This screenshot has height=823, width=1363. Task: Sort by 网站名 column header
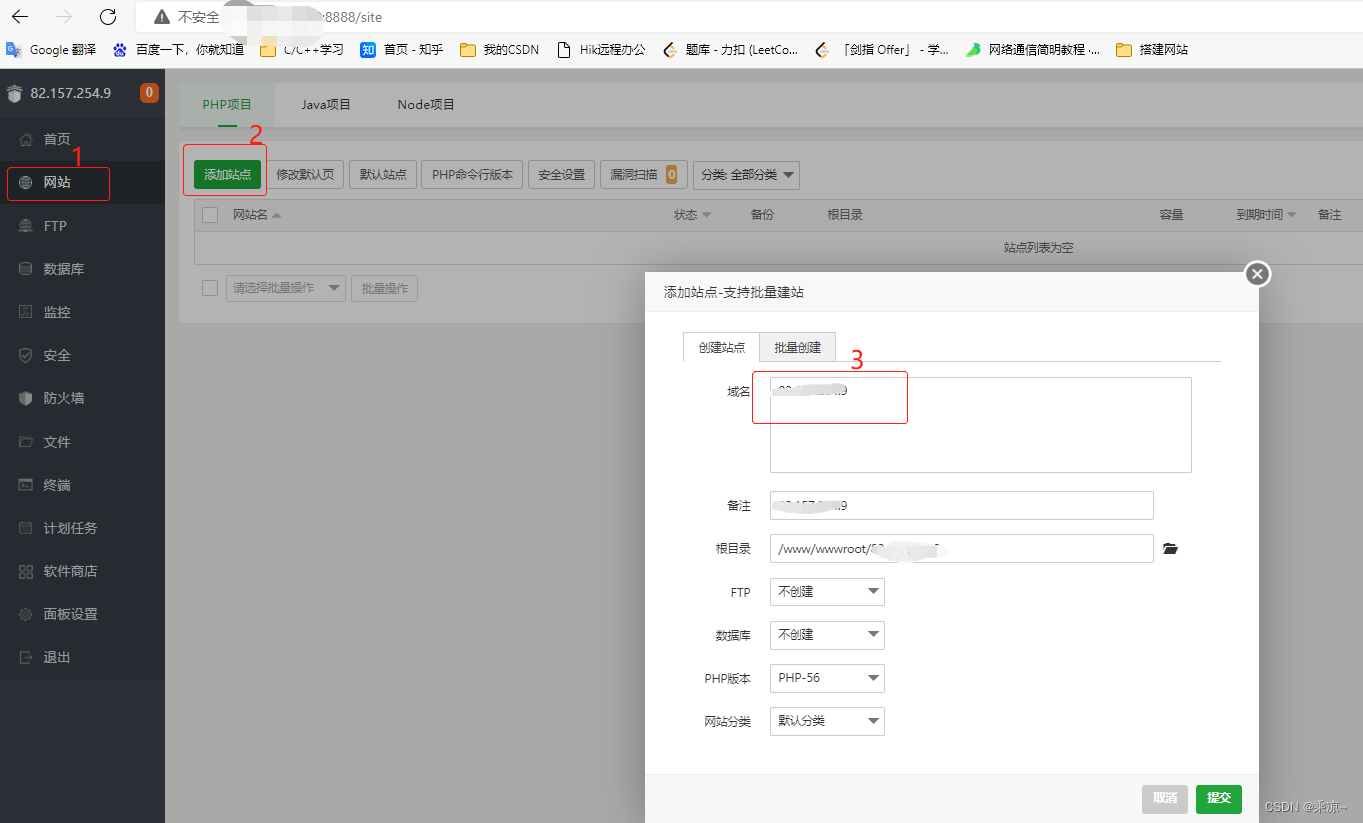click(x=256, y=215)
